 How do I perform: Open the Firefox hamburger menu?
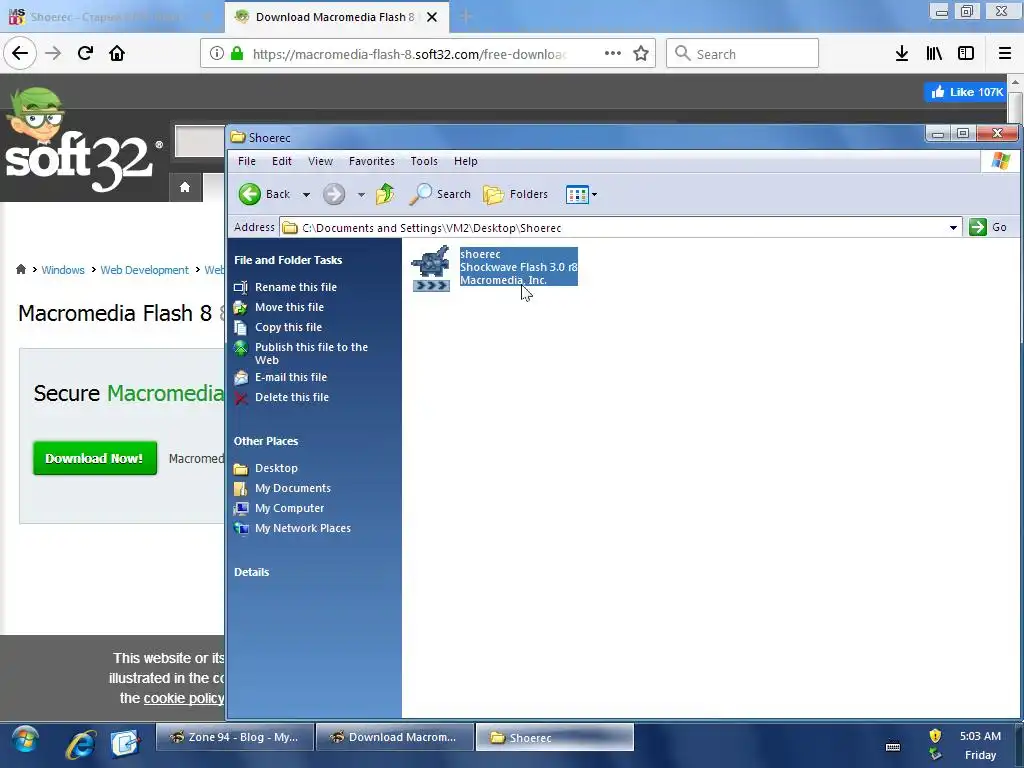tap(1004, 54)
